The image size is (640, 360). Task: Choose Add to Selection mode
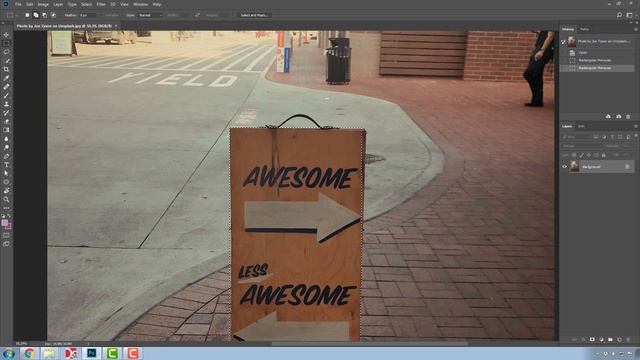click(36, 15)
